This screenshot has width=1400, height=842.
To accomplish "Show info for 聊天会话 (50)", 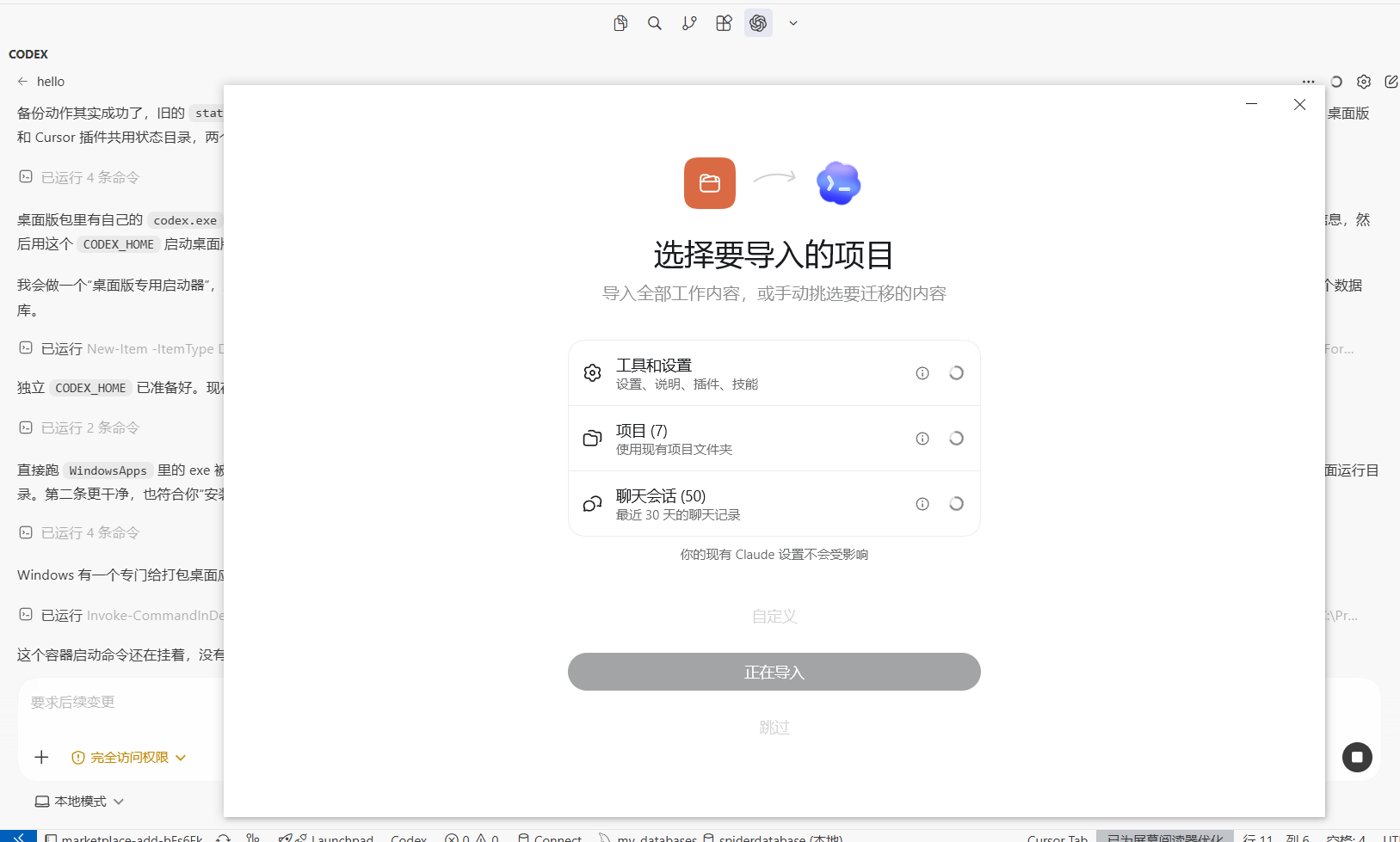I will [922, 504].
